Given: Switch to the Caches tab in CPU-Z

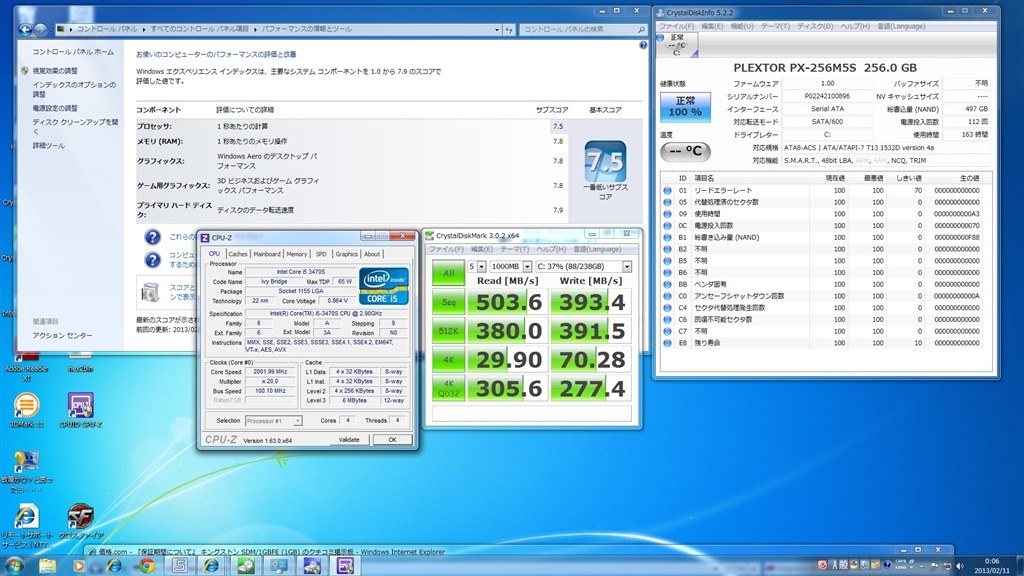Looking at the screenshot, I should 238,254.
